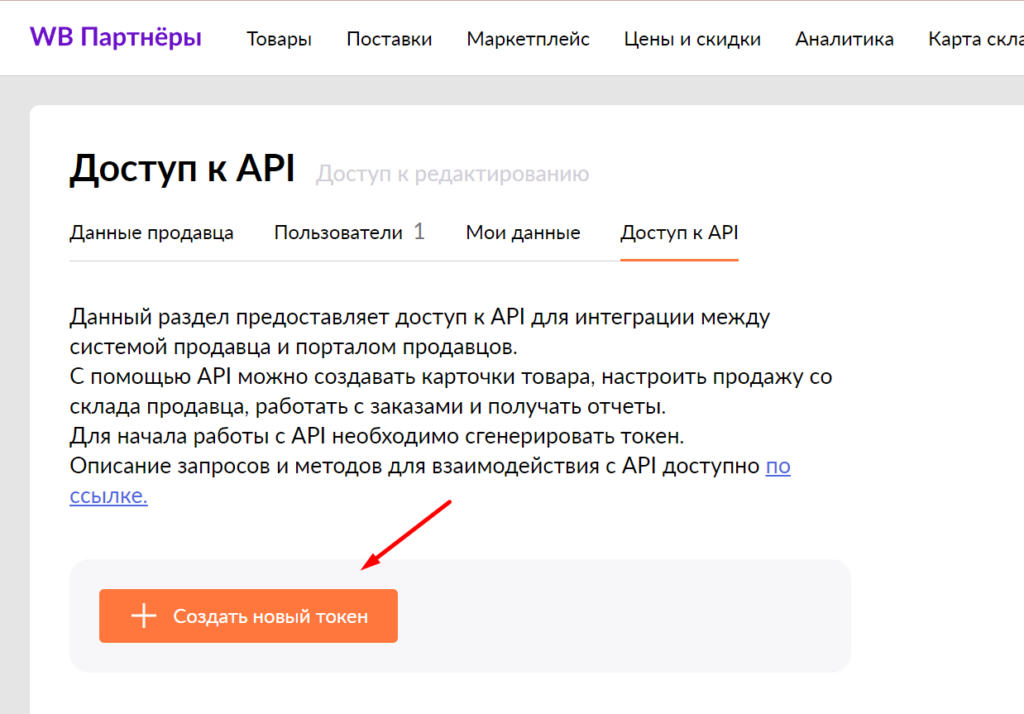
Task: Open the Товары menu
Action: 279,39
